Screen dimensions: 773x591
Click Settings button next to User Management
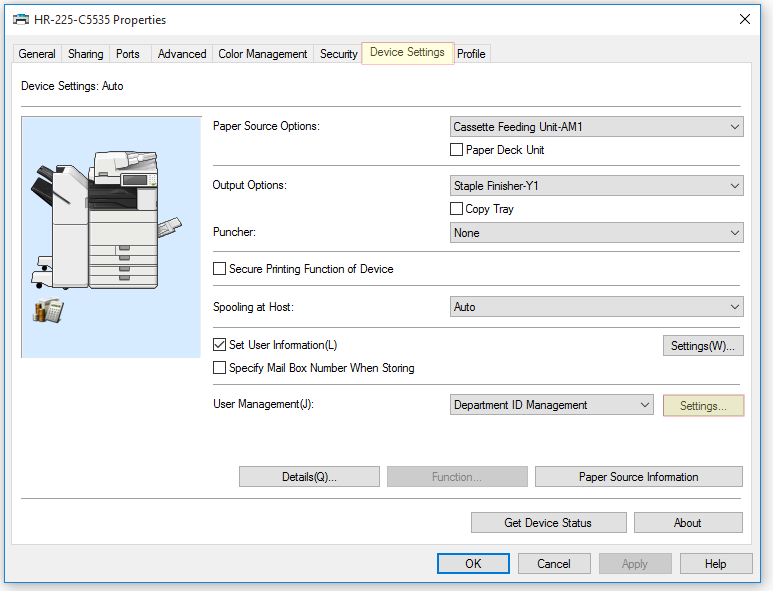coord(703,406)
